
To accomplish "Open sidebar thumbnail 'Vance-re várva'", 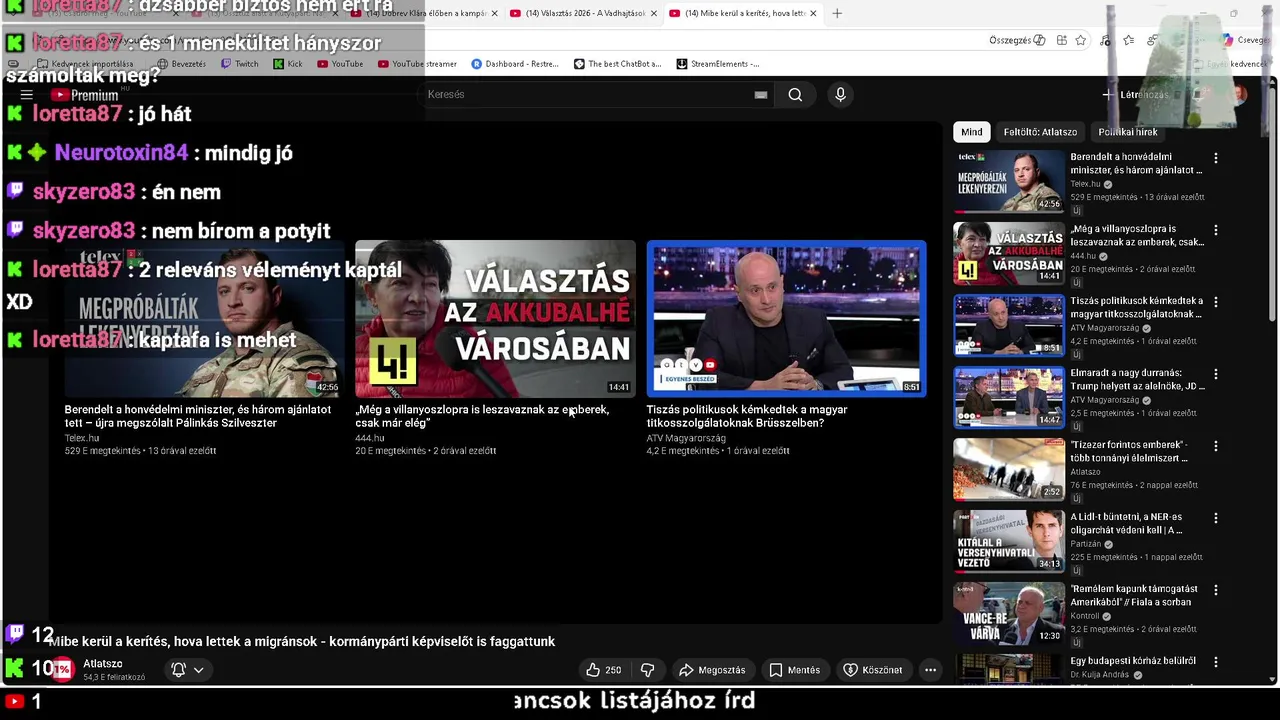I will (x=1009, y=612).
